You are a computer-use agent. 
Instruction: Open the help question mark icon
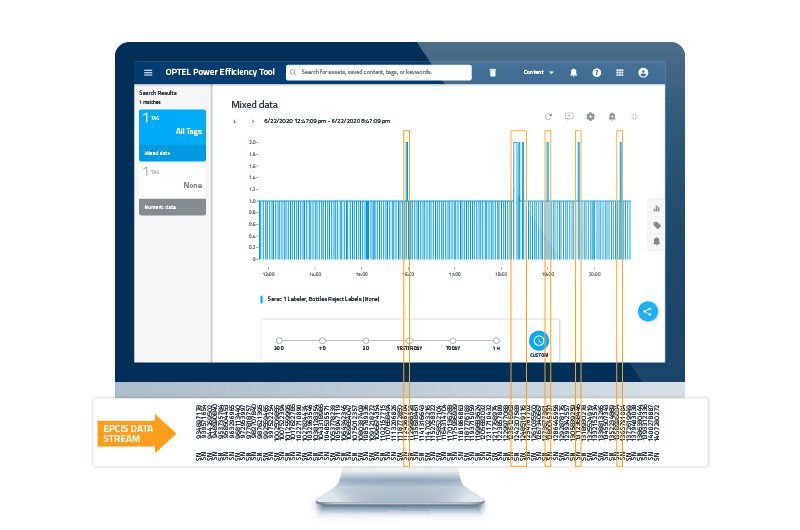pos(596,72)
